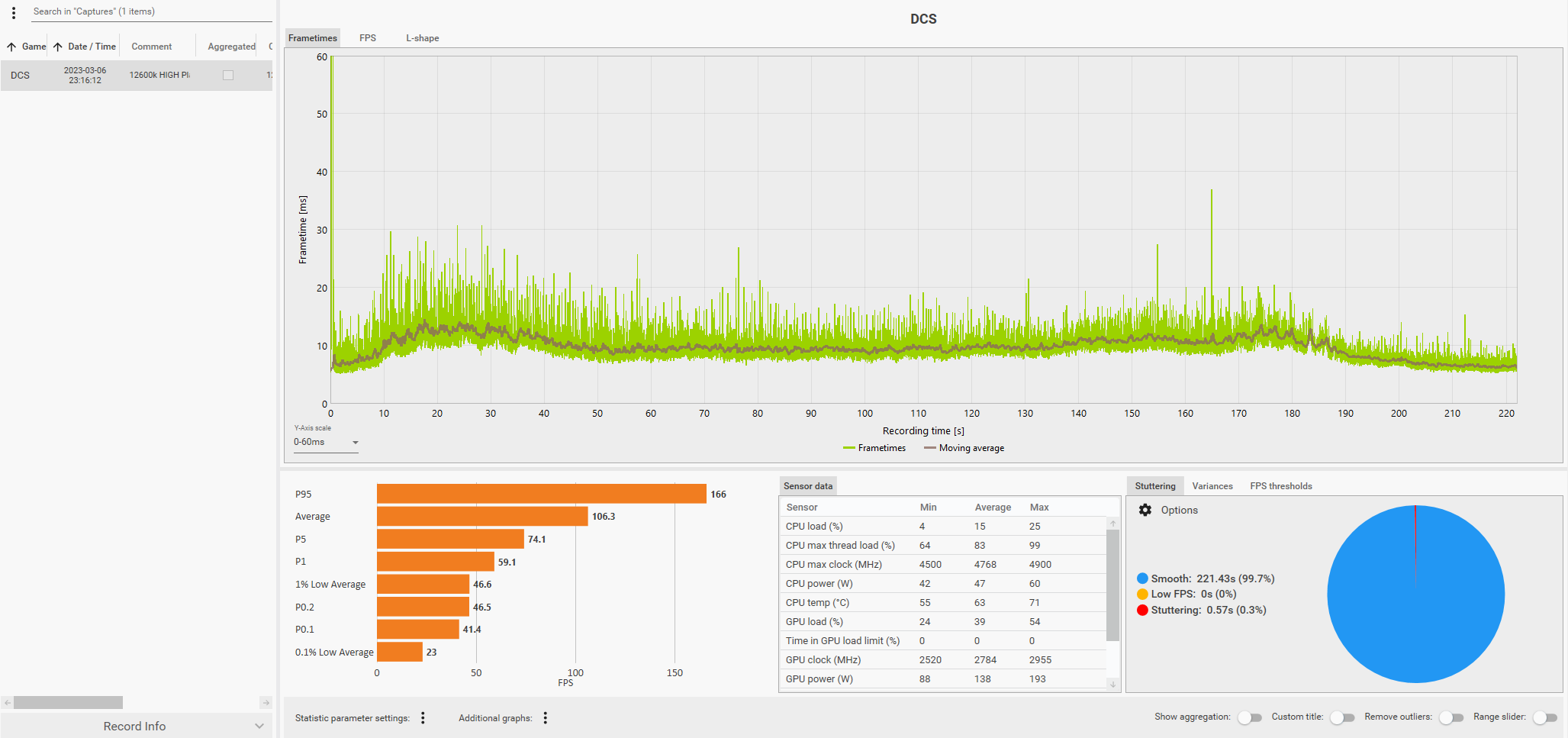Screen dimensions: 1568x738
Task: Open Statistic parameter settings three-dot menu
Action: pyautogui.click(x=423, y=718)
